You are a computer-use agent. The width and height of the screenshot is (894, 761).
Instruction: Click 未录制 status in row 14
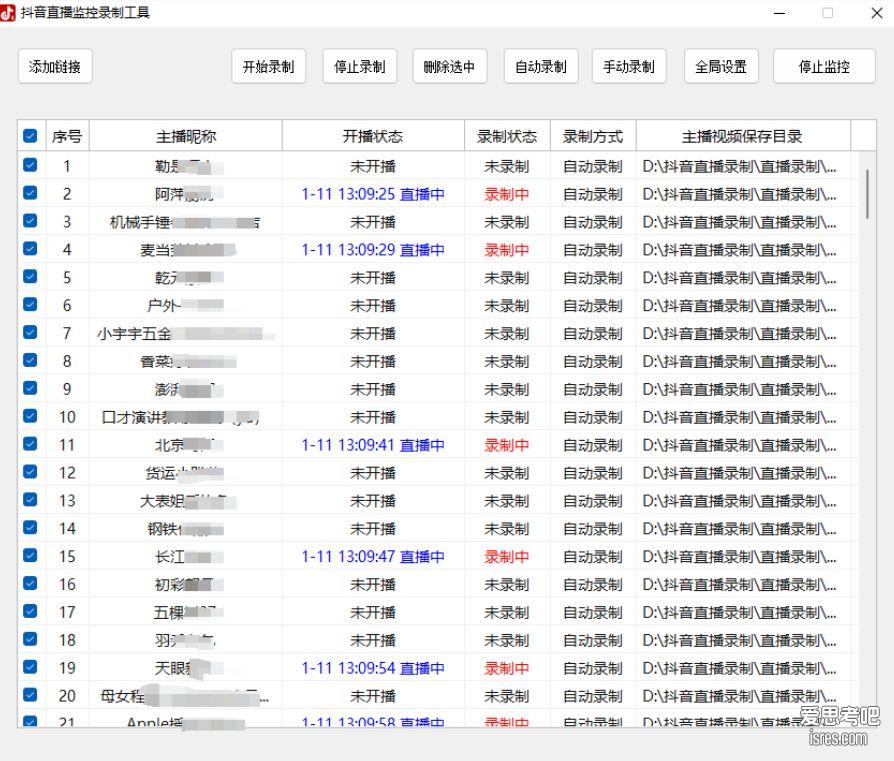507,529
